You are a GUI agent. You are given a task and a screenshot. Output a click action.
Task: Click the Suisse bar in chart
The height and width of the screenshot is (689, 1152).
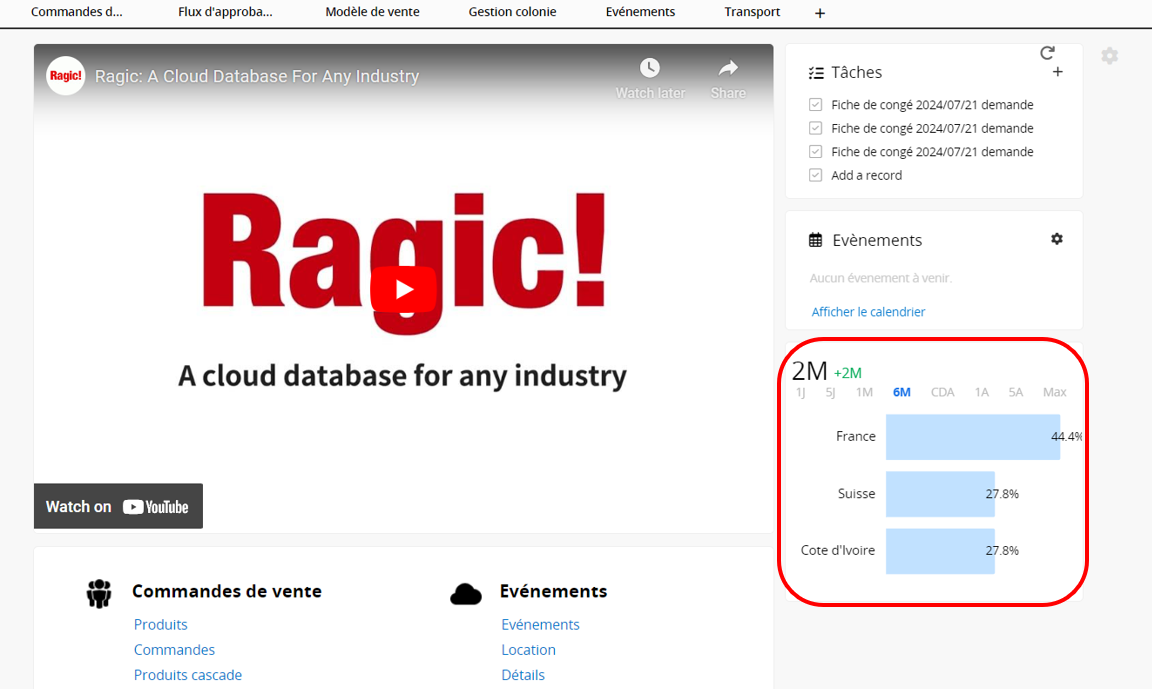(940, 494)
